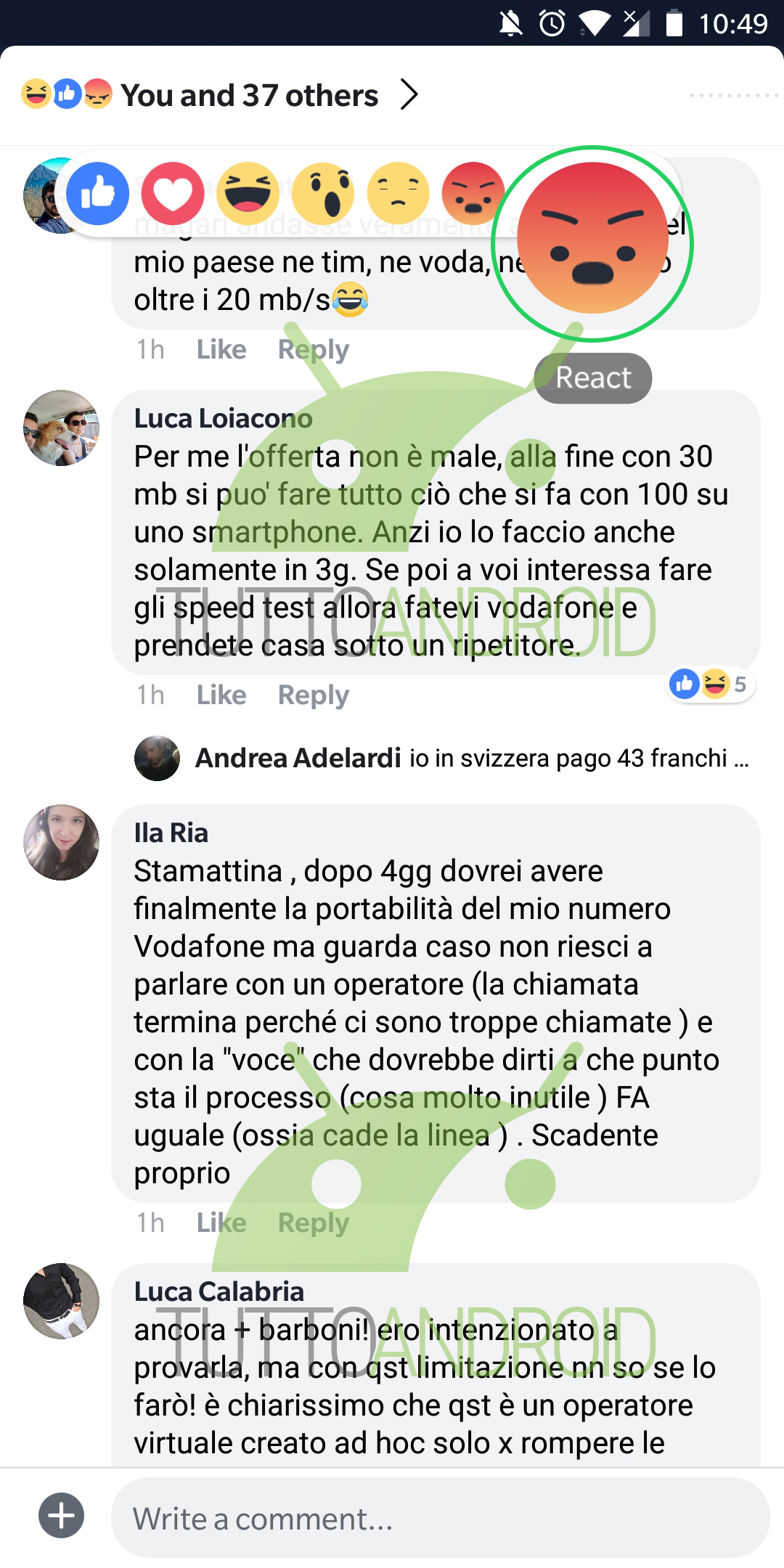Open Luca Loiacono's profile name
The image size is (784, 1568).
click(x=224, y=418)
